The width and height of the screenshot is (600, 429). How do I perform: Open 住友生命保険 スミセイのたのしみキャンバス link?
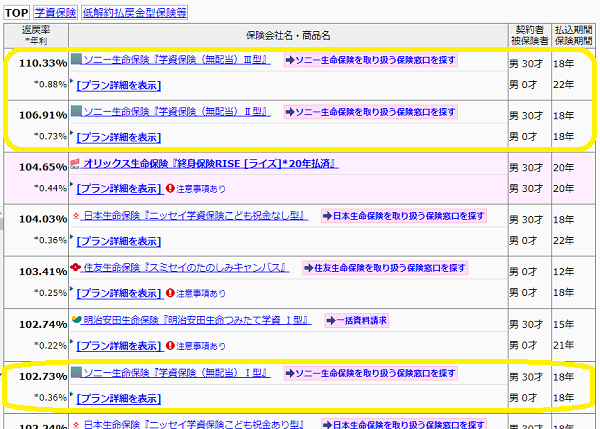(186, 268)
